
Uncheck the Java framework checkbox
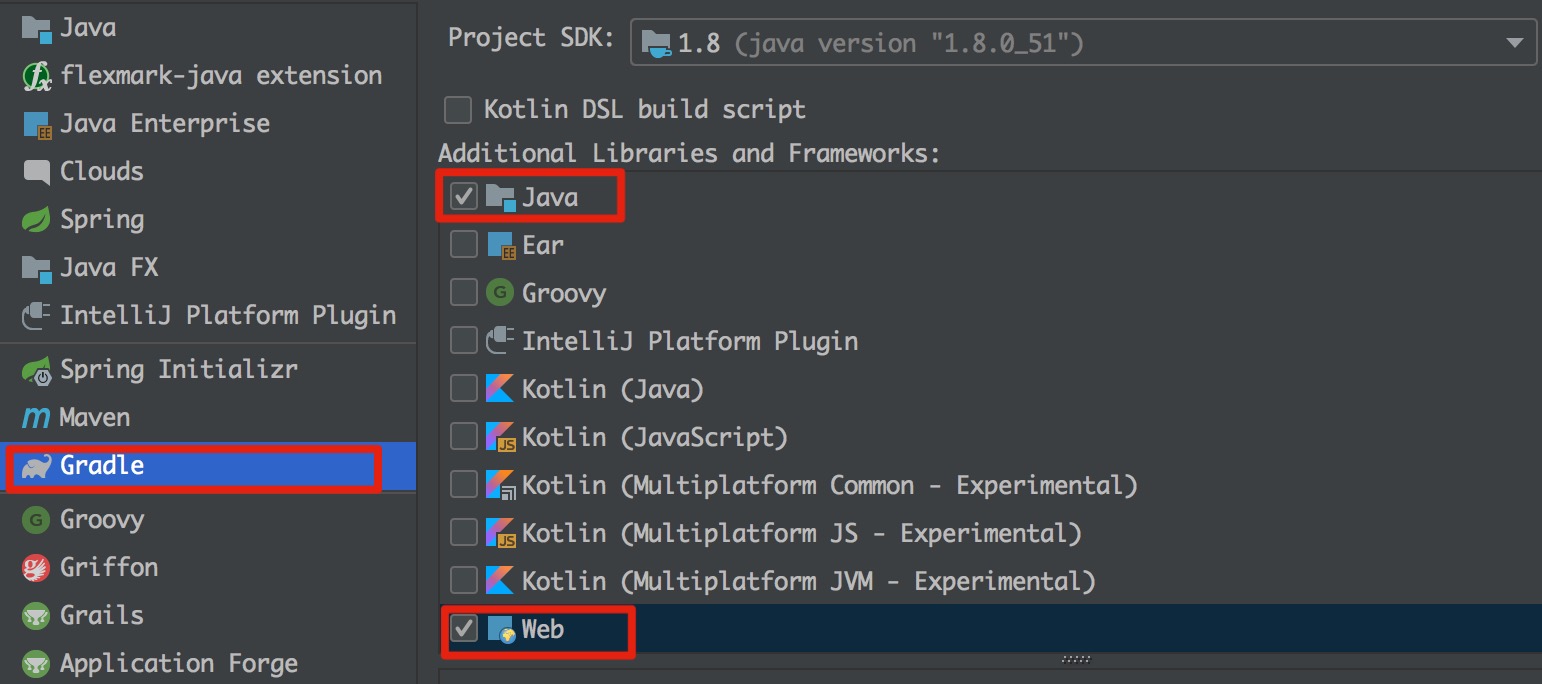(x=464, y=197)
